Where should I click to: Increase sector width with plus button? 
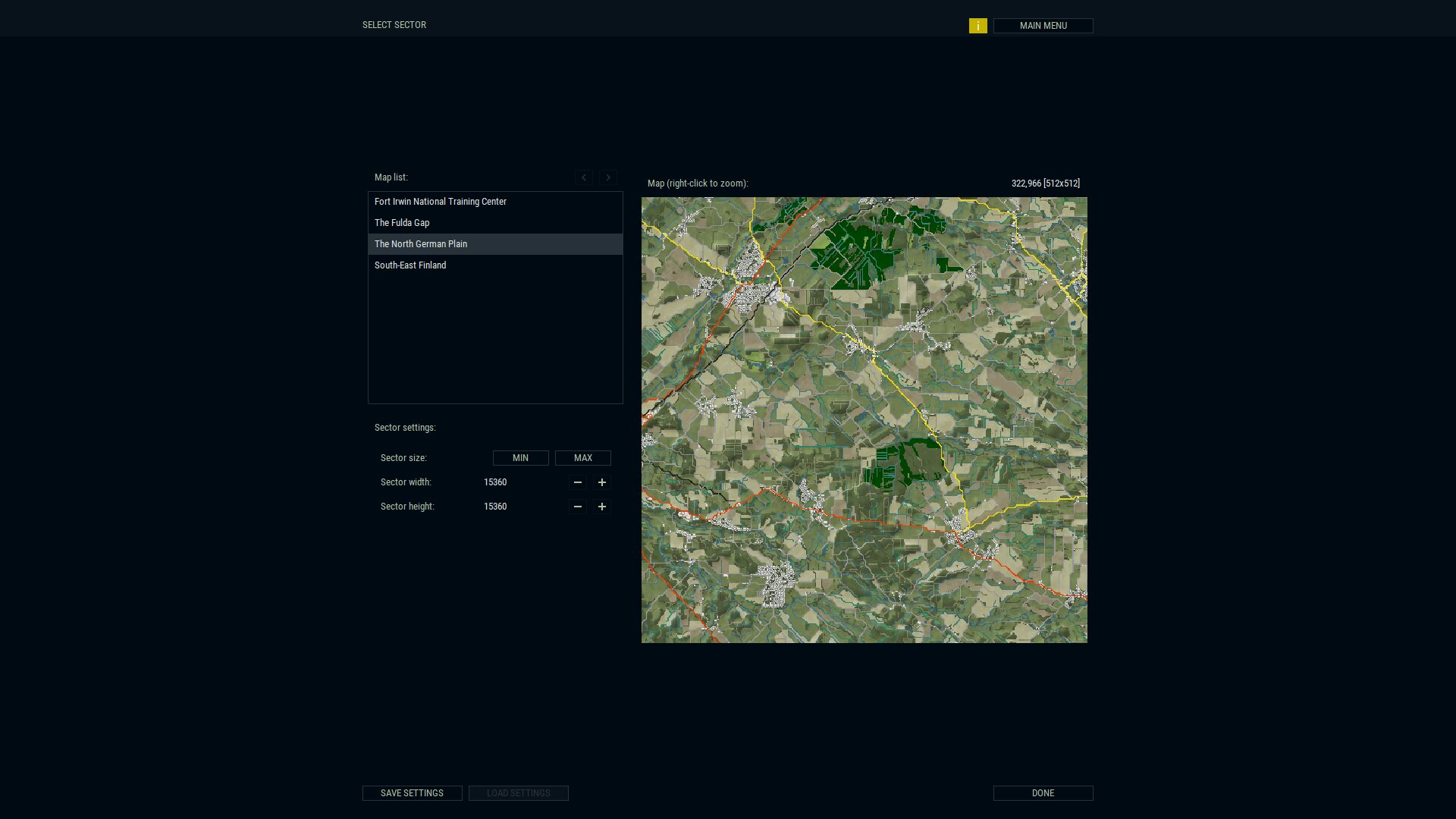tap(601, 482)
